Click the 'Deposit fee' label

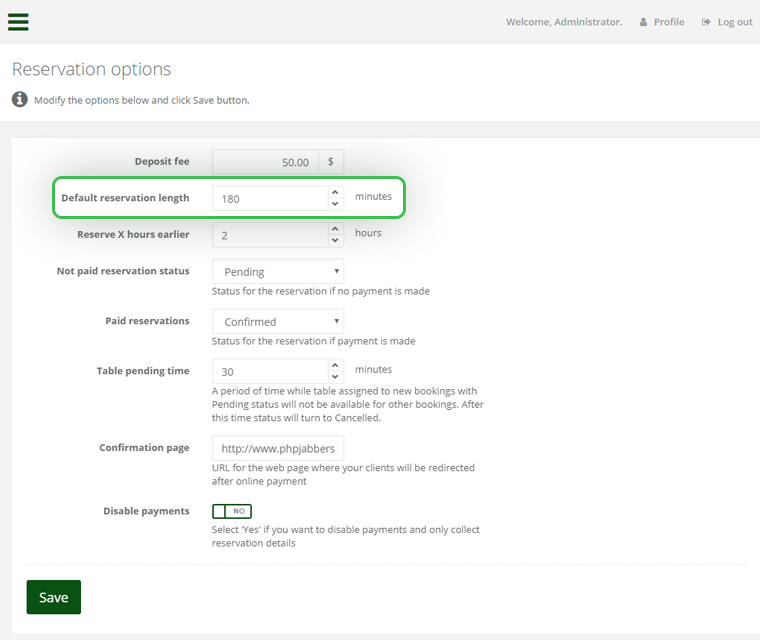pyautogui.click(x=162, y=161)
